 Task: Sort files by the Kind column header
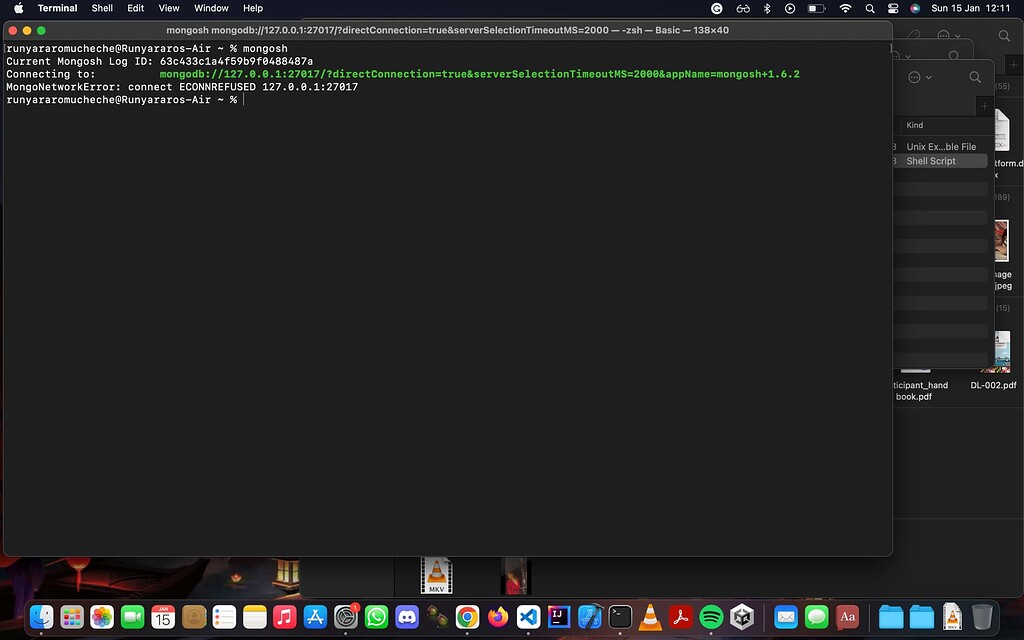916,125
